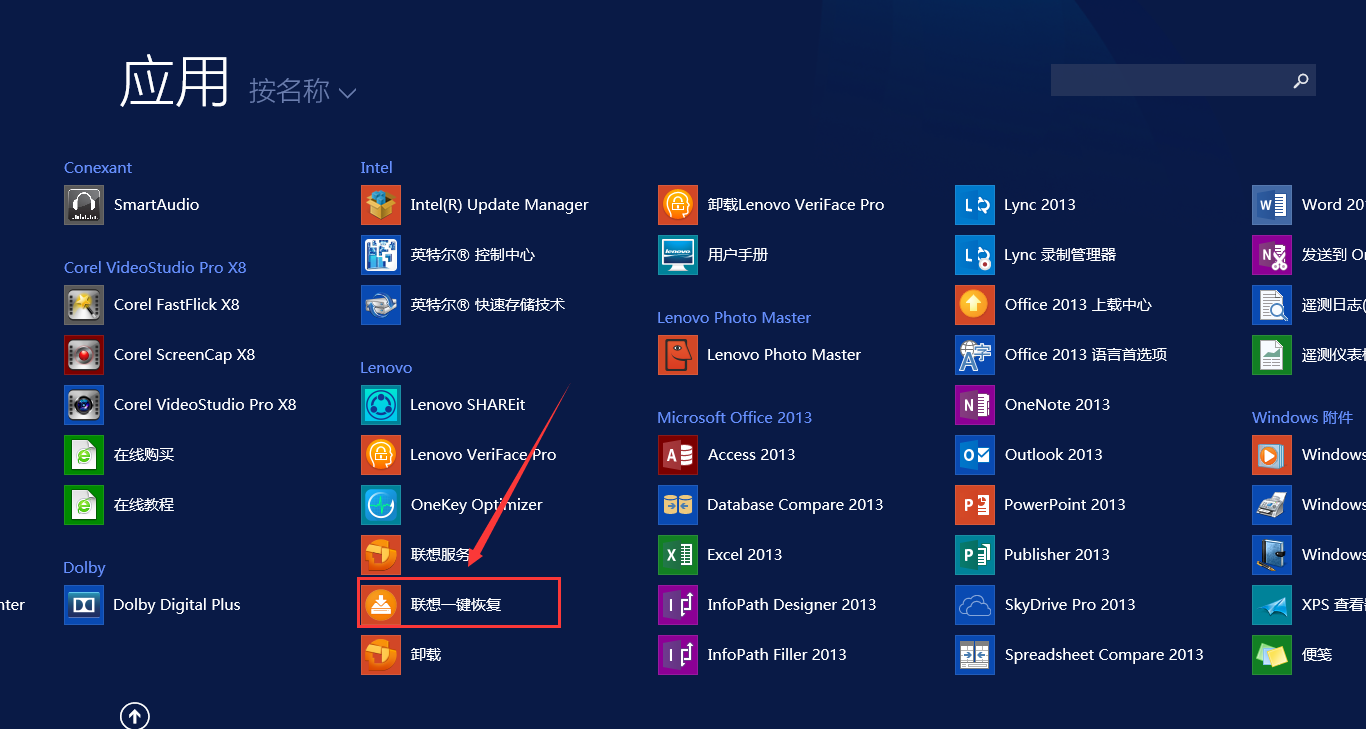Screen dimensions: 1366x729
Task: Click the Outlook 2013 label text
Action: (x=1054, y=455)
